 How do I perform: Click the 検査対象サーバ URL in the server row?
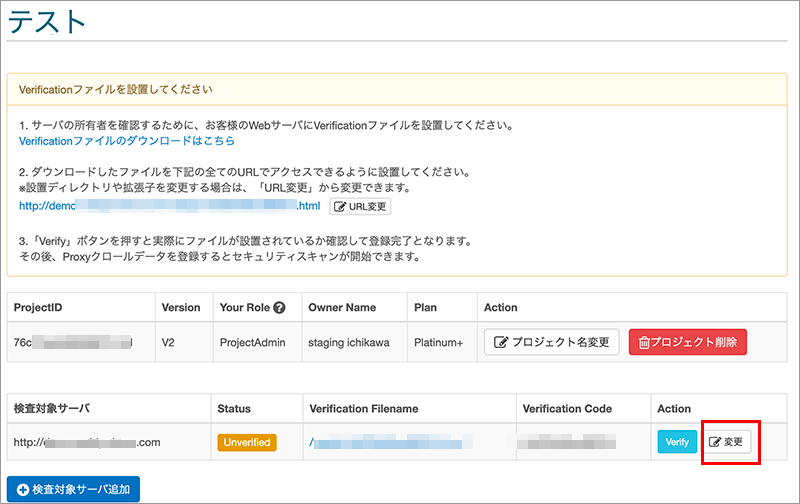[x=91, y=441]
